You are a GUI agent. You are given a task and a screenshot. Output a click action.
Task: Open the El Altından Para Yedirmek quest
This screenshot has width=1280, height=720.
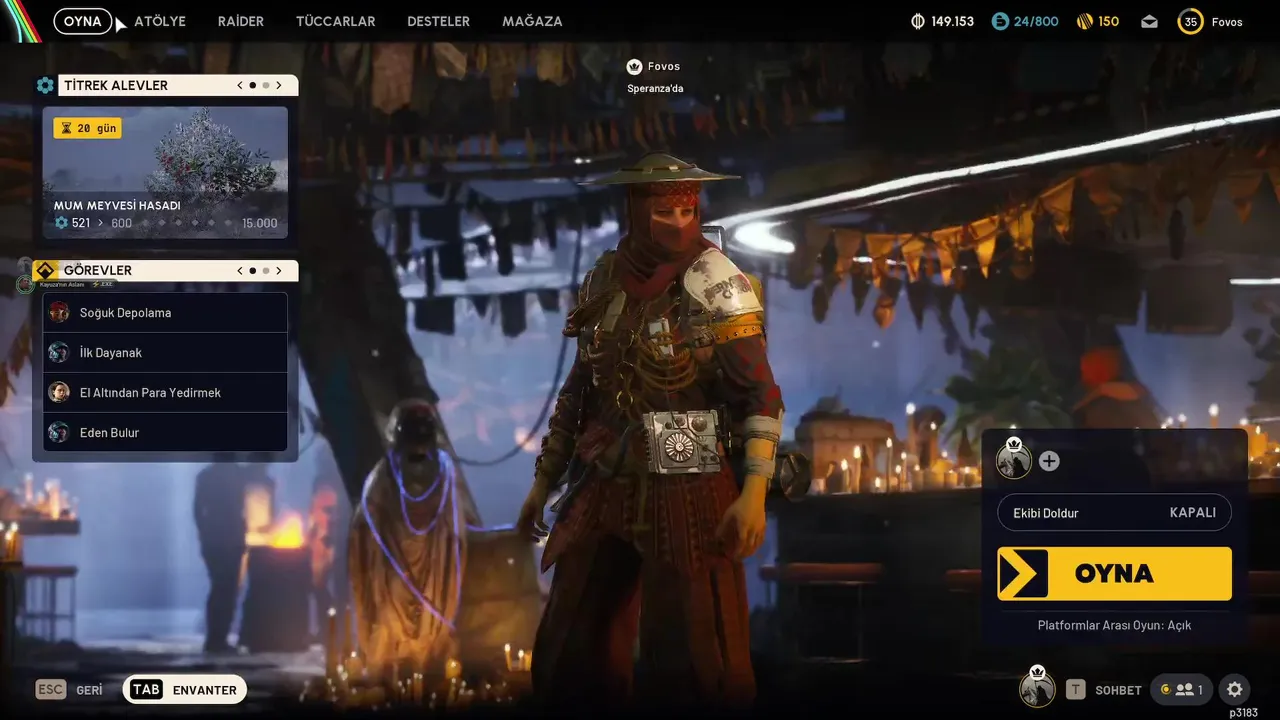(165, 392)
